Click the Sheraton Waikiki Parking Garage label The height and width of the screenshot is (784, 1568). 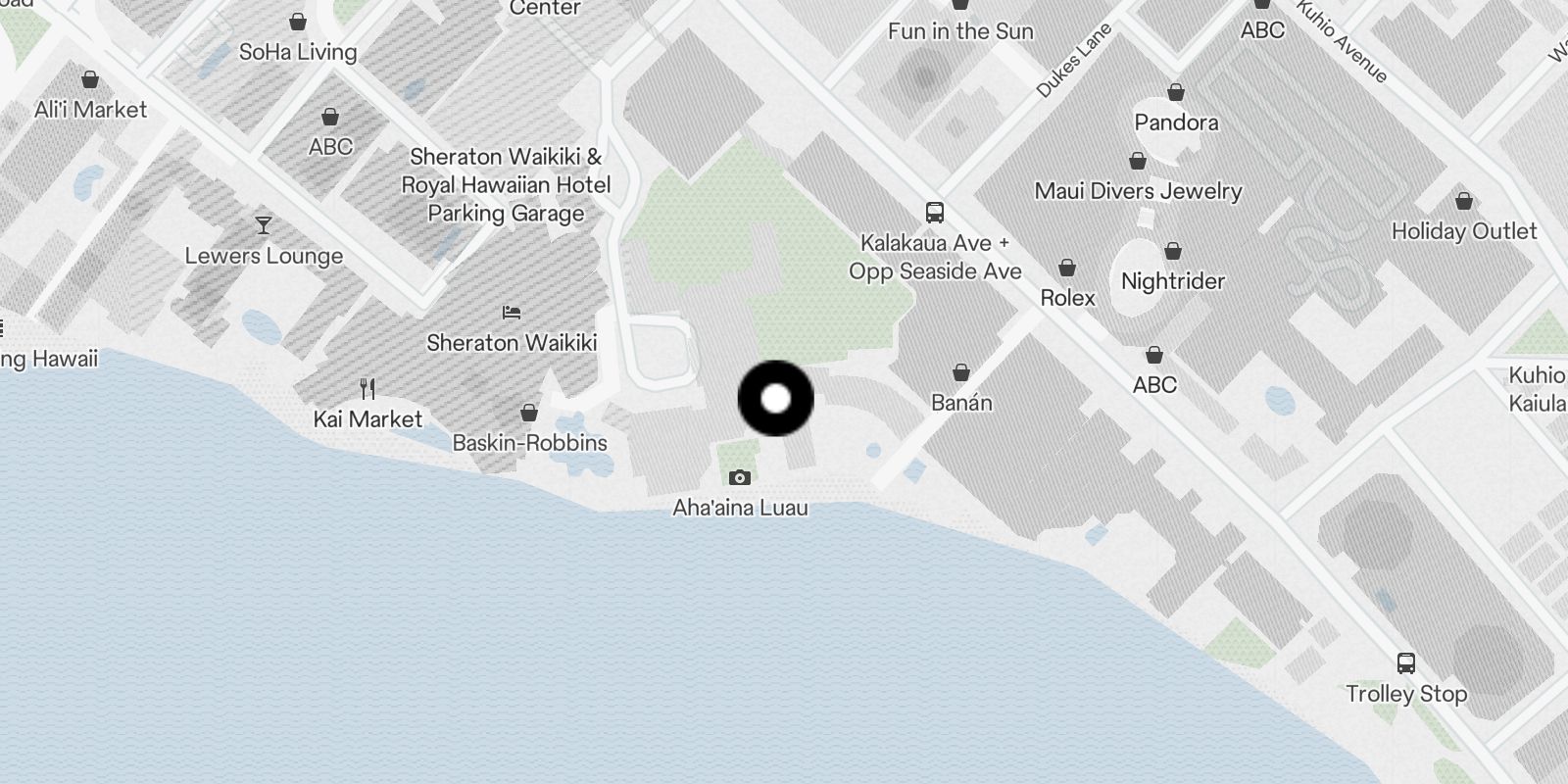tap(506, 185)
